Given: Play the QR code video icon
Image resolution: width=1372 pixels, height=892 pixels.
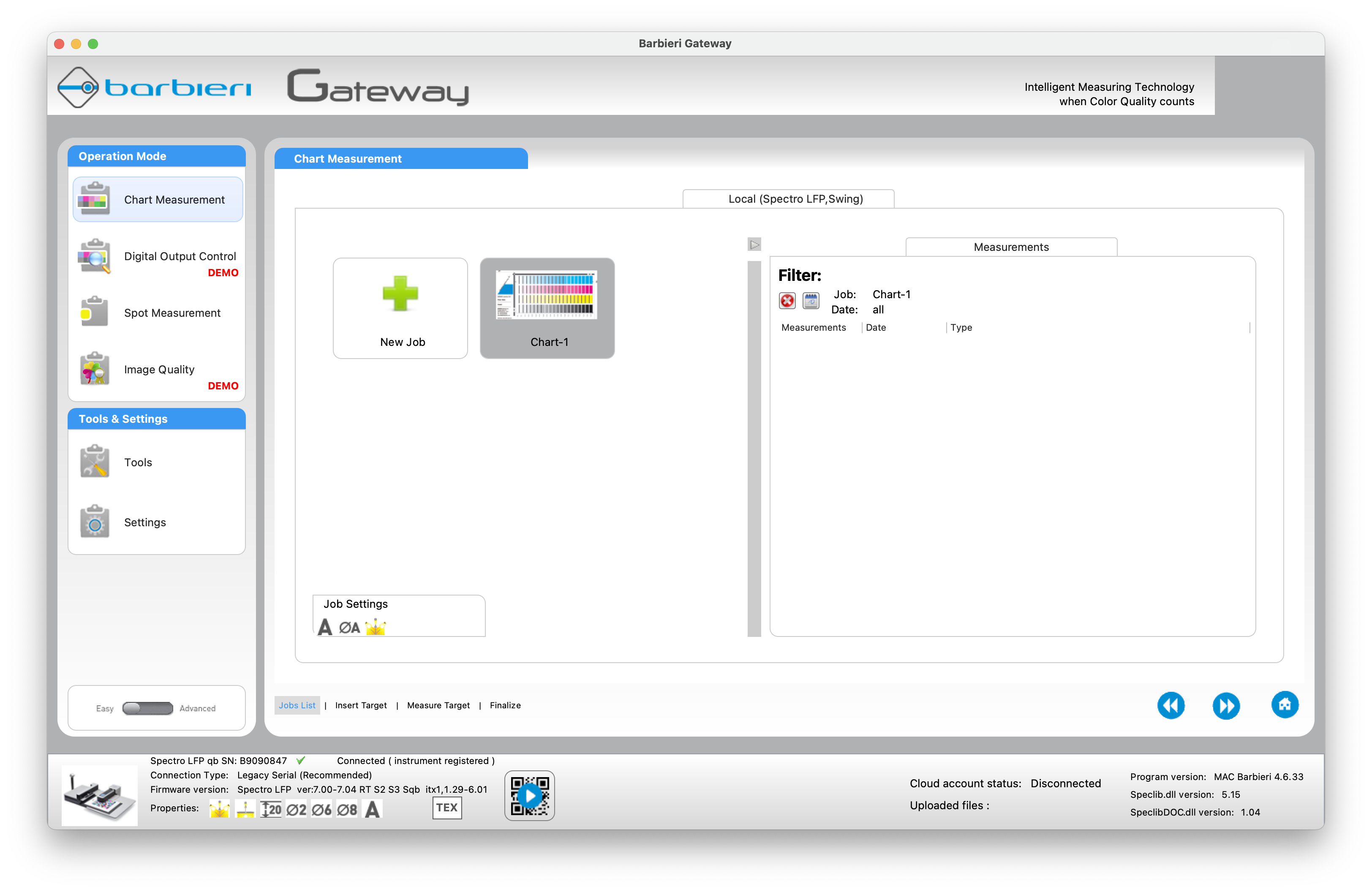Looking at the screenshot, I should coord(529,796).
